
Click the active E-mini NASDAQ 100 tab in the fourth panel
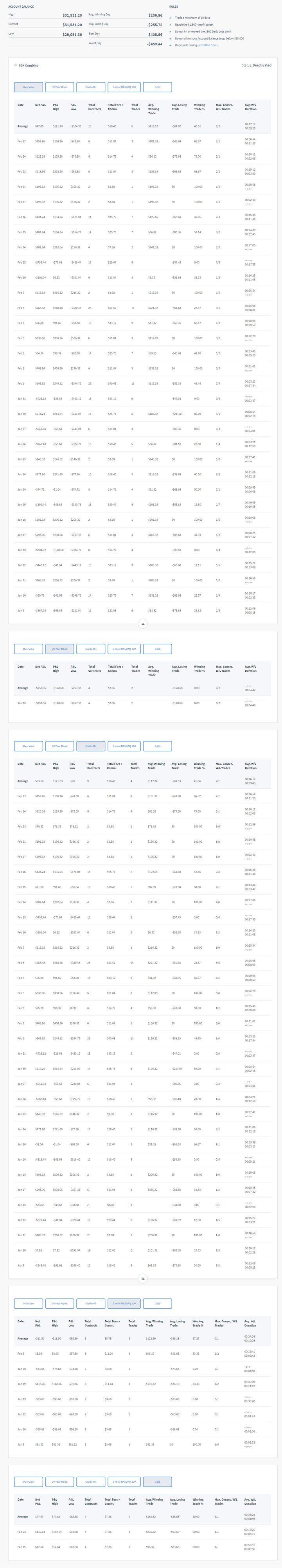click(124, 1303)
